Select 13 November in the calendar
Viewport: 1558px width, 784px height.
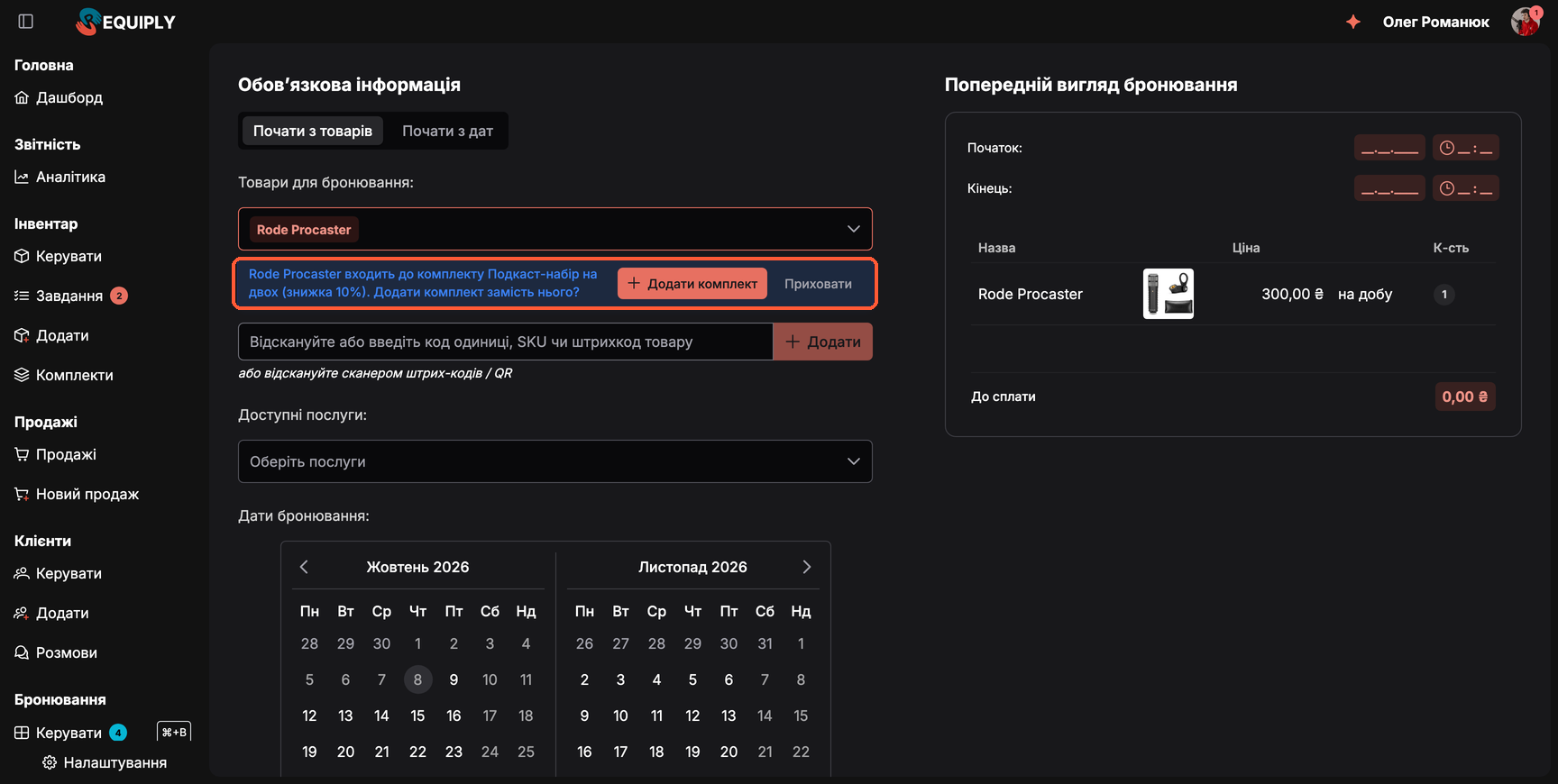[729, 716]
